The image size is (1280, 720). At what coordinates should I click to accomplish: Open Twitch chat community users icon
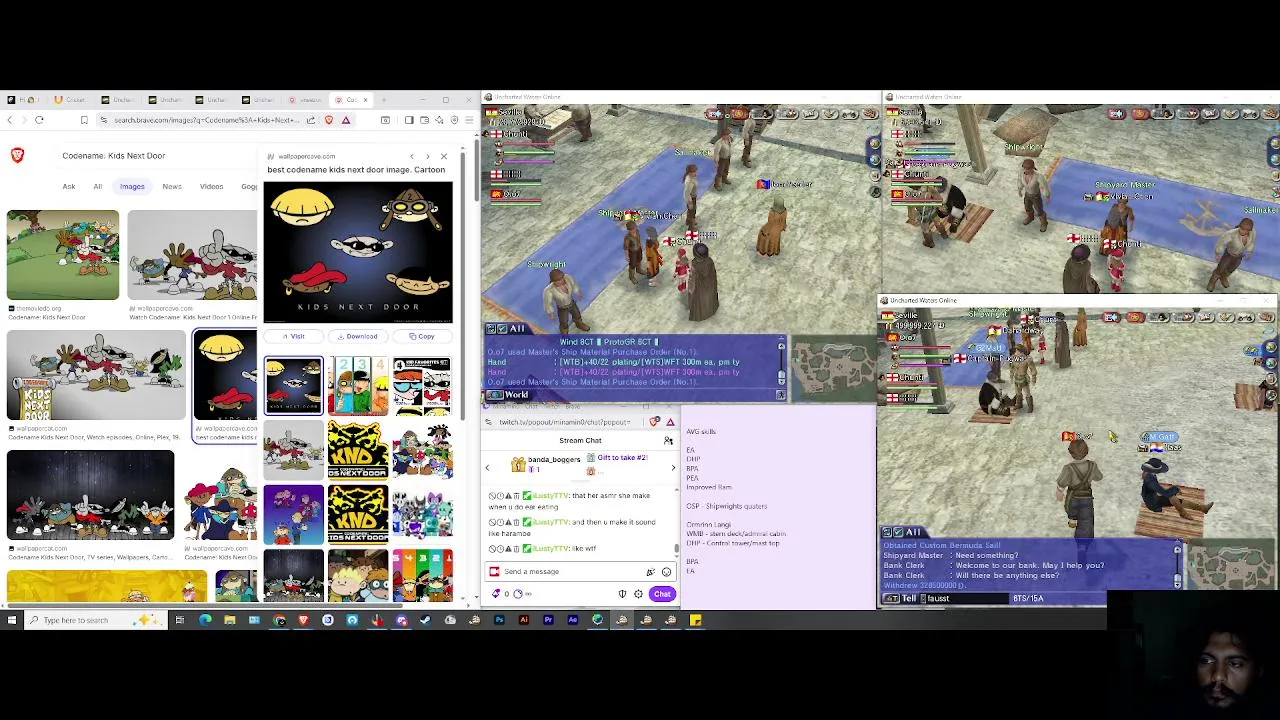668,440
